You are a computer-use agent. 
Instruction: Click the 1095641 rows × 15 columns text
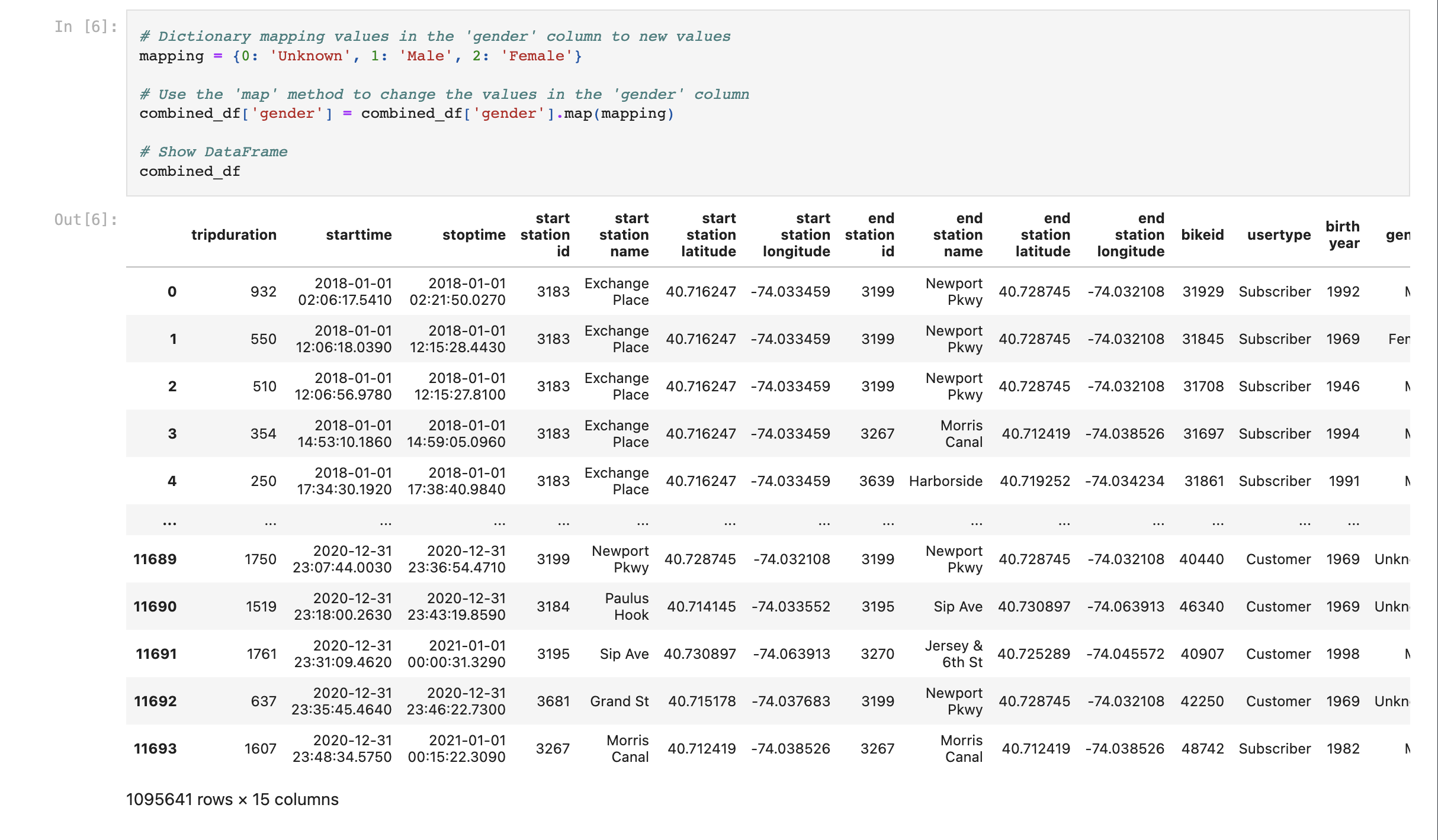click(232, 799)
